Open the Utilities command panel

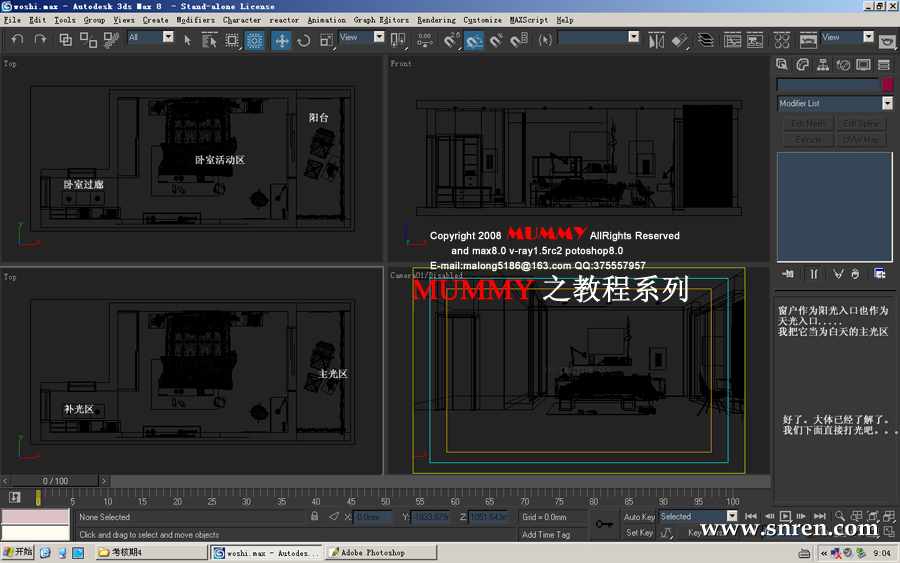click(x=884, y=65)
